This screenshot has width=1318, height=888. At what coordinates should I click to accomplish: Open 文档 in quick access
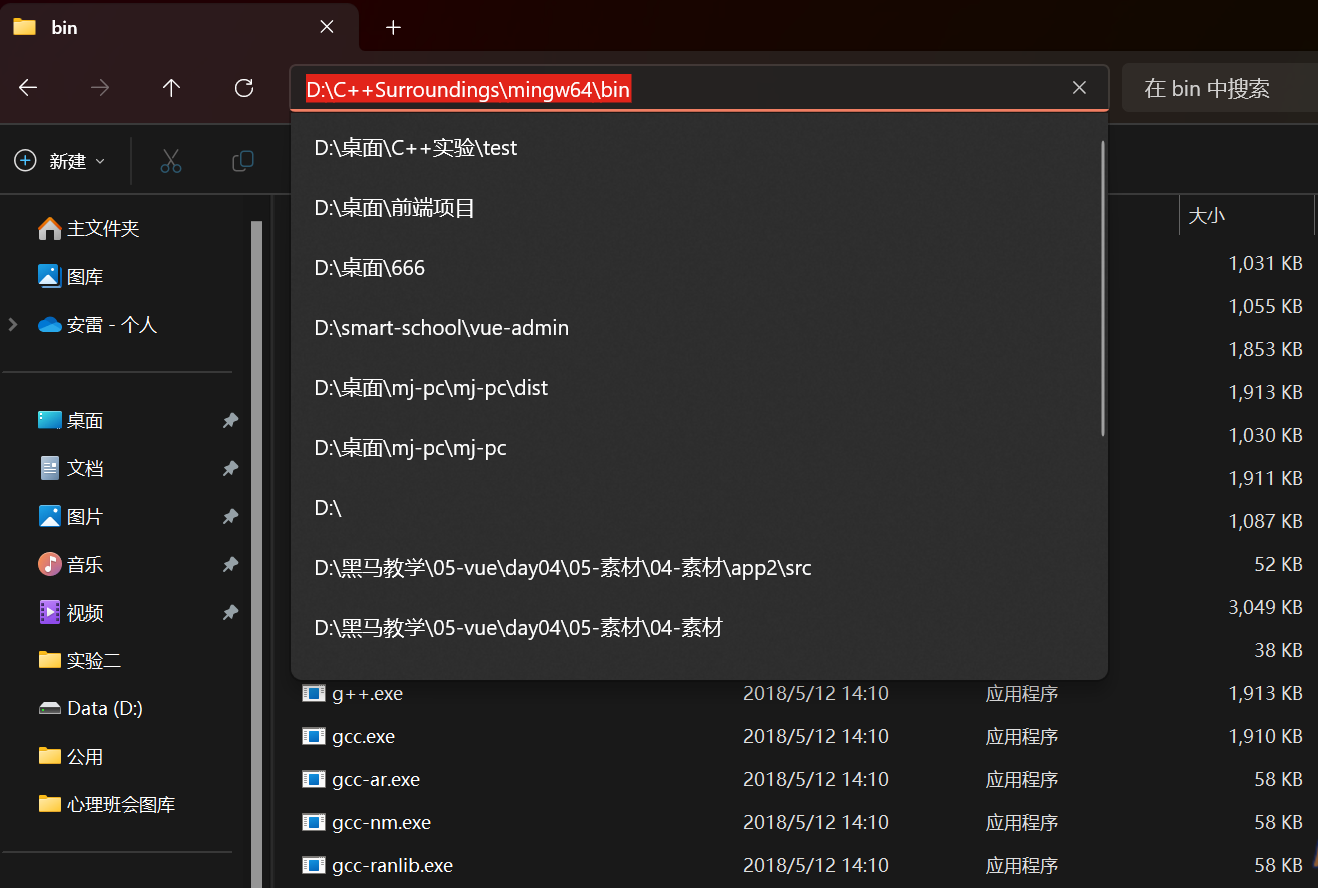(70, 469)
